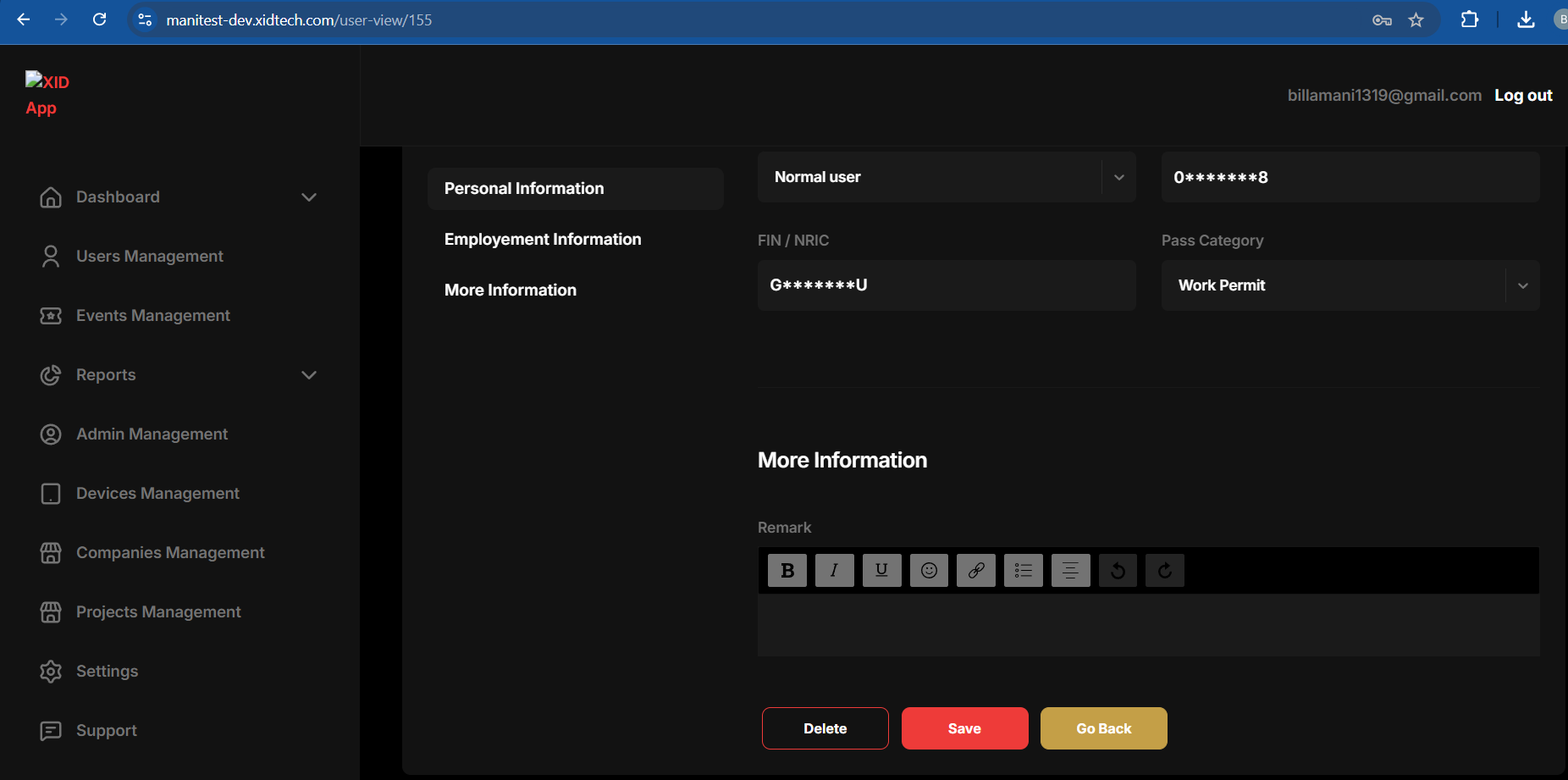
Task: Redo the edit in Remark toolbar
Action: pyautogui.click(x=1165, y=570)
